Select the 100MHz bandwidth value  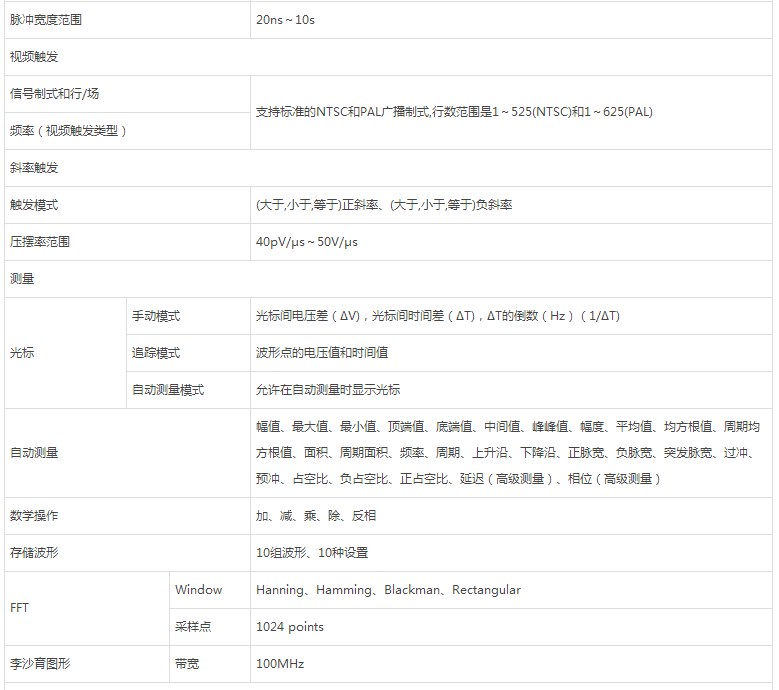(x=280, y=664)
